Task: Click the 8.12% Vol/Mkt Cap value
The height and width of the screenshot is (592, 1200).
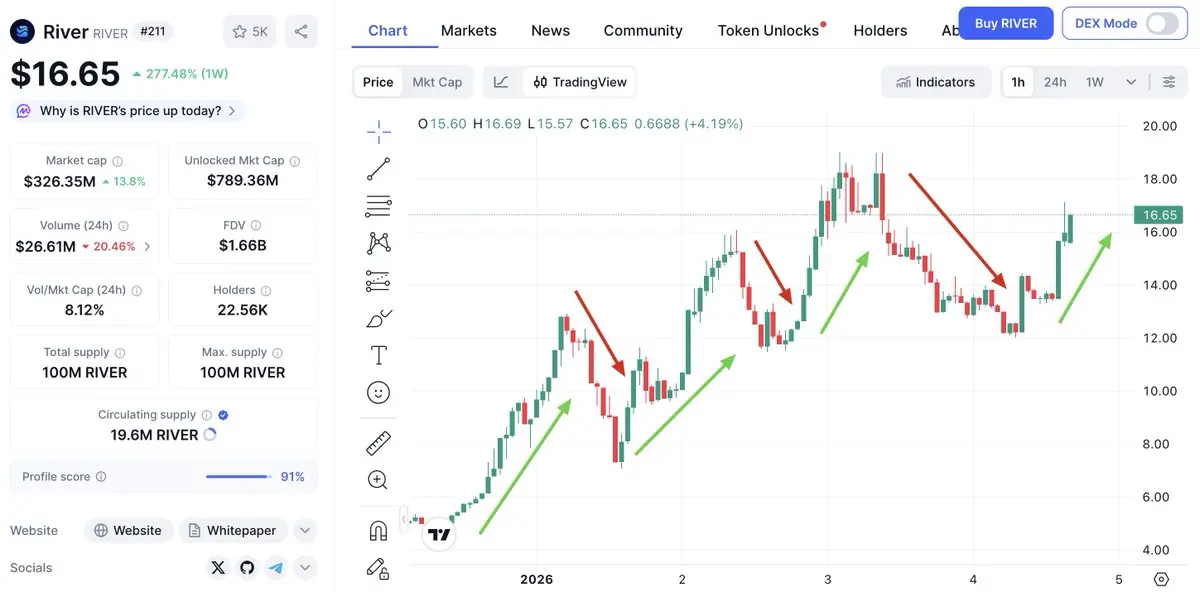Action: tap(84, 310)
